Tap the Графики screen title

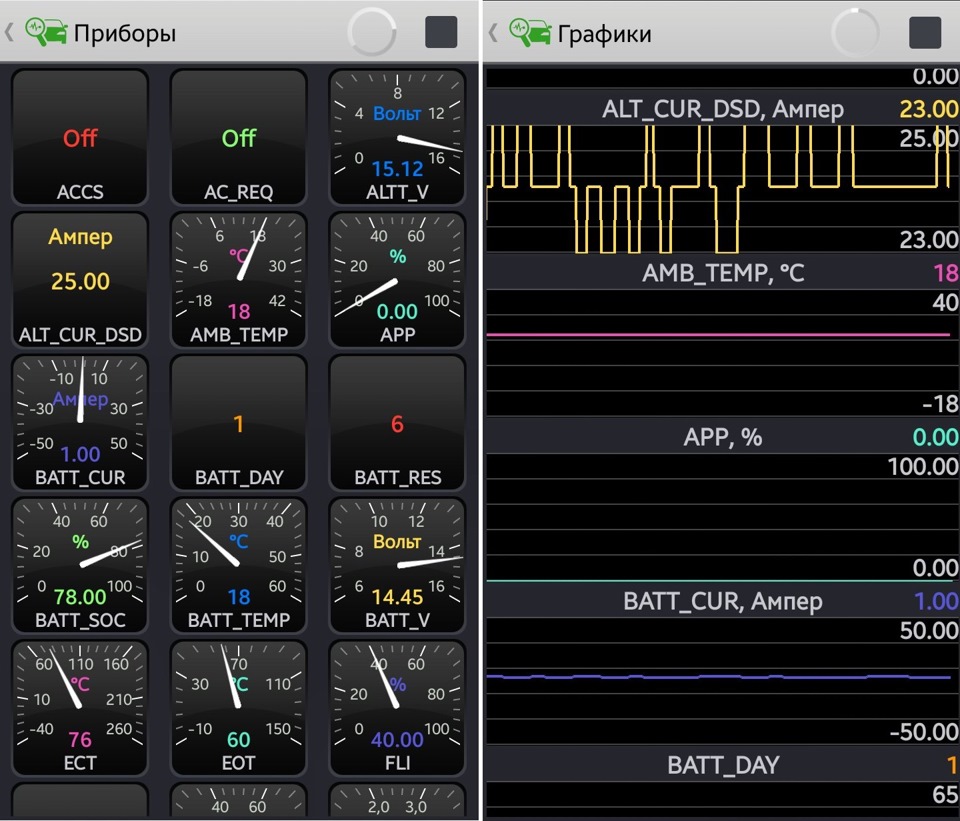[x=604, y=34]
